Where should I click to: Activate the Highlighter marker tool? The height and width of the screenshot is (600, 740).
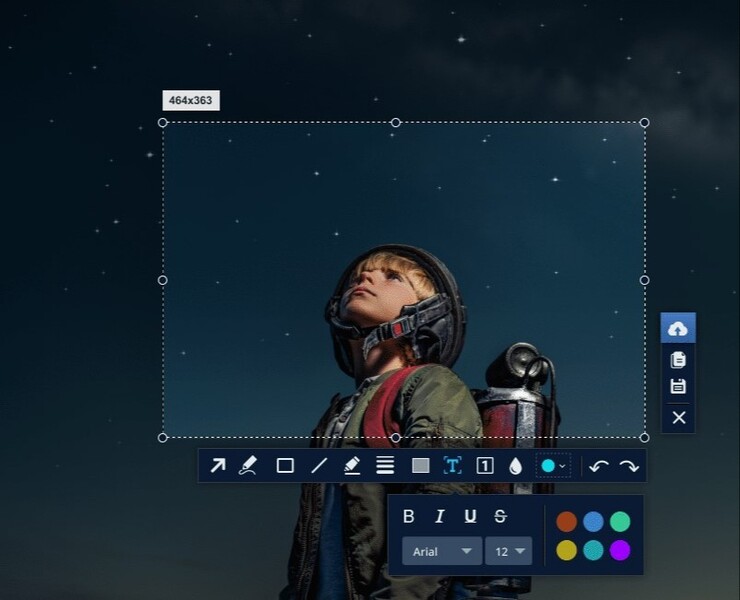tap(352, 466)
